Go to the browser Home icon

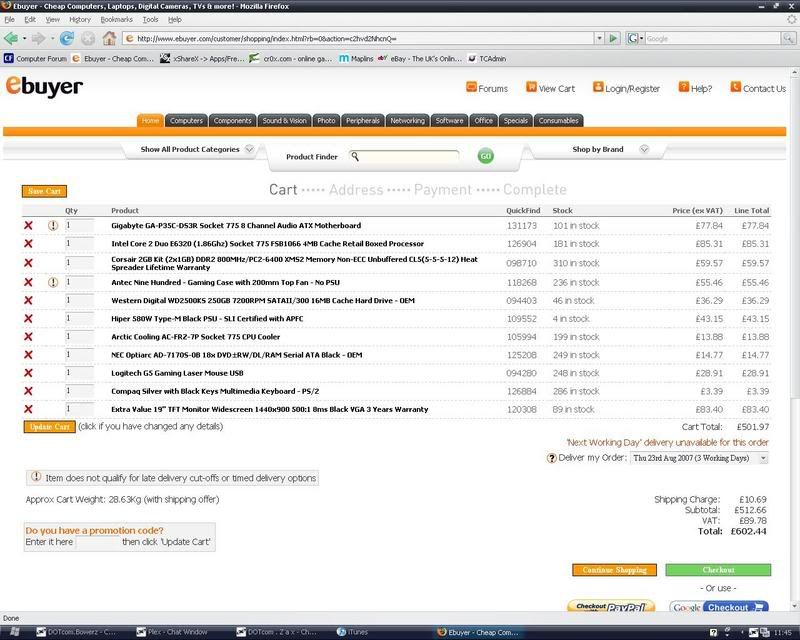(109, 38)
